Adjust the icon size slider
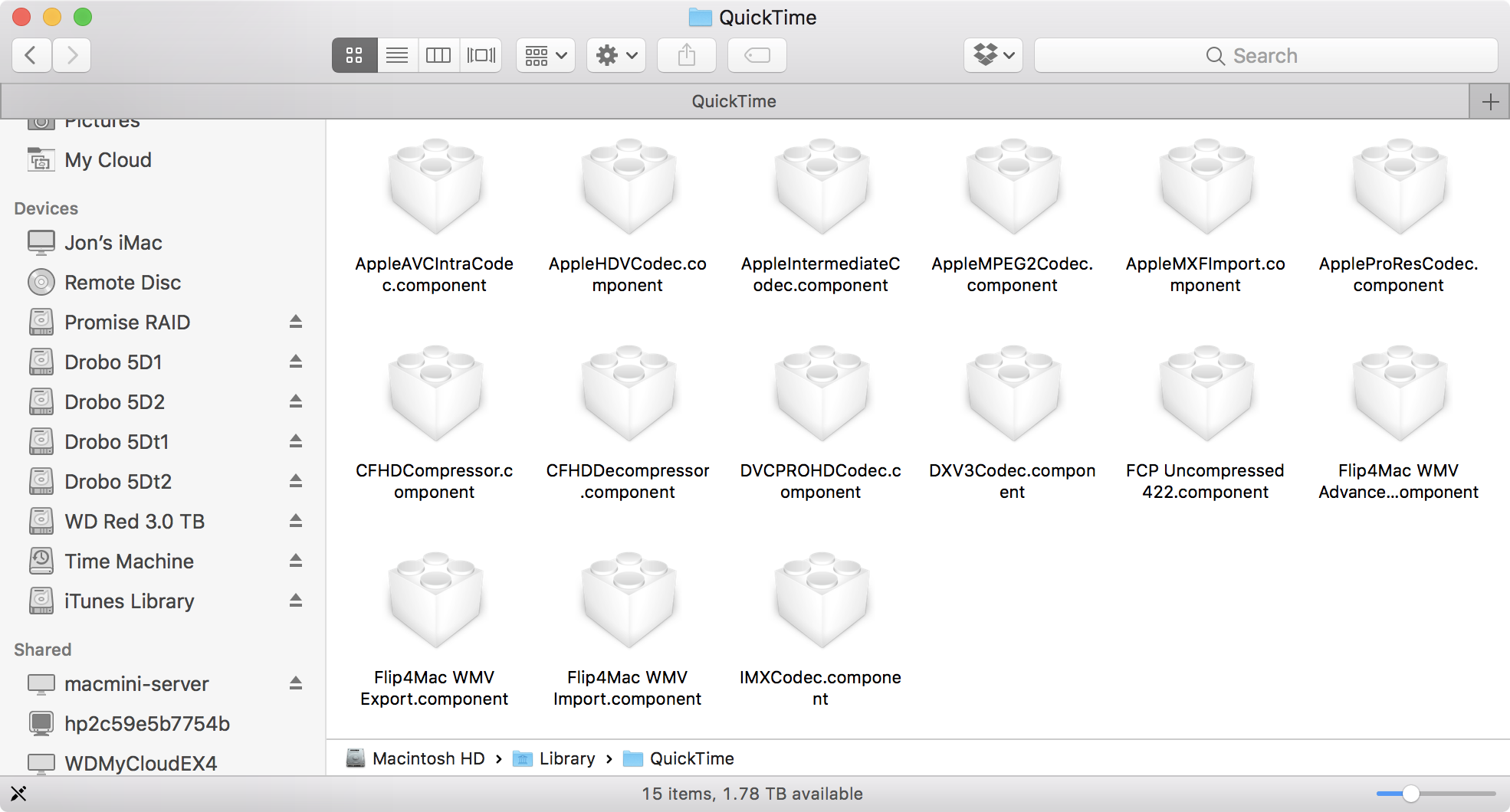1510x812 pixels. pos(1410,794)
